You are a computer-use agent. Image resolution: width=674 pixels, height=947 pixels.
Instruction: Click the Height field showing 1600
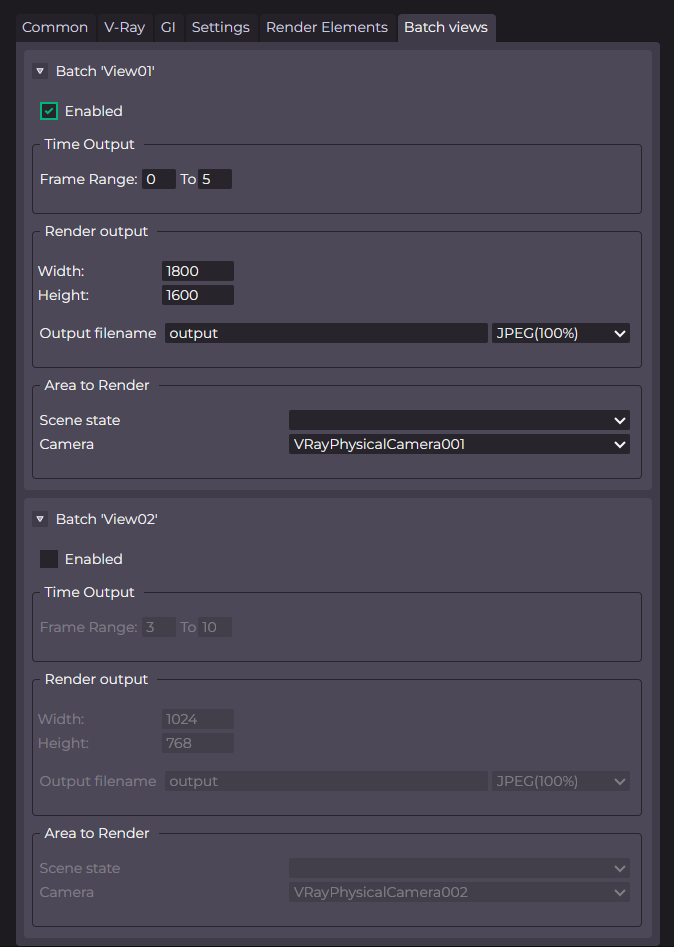coord(197,295)
